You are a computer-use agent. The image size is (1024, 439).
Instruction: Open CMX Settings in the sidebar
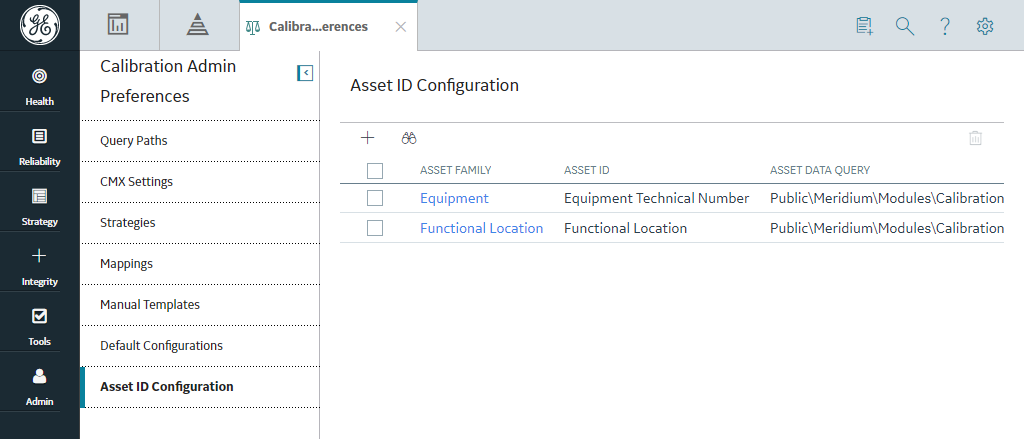click(200, 182)
